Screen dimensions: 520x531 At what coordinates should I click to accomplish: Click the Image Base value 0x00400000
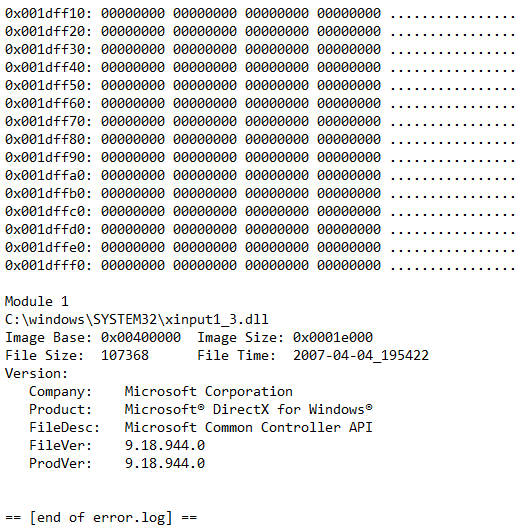pos(141,337)
